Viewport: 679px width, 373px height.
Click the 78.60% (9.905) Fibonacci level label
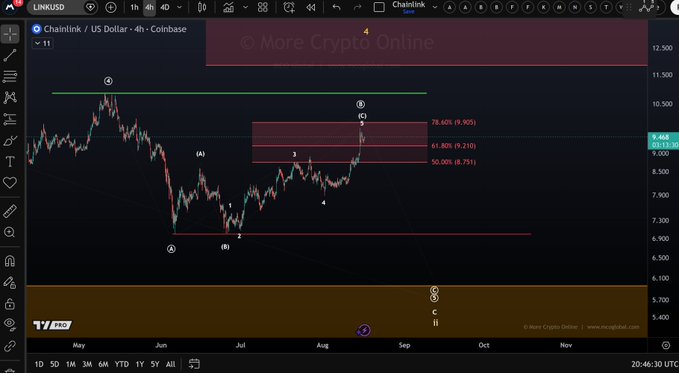click(x=453, y=123)
